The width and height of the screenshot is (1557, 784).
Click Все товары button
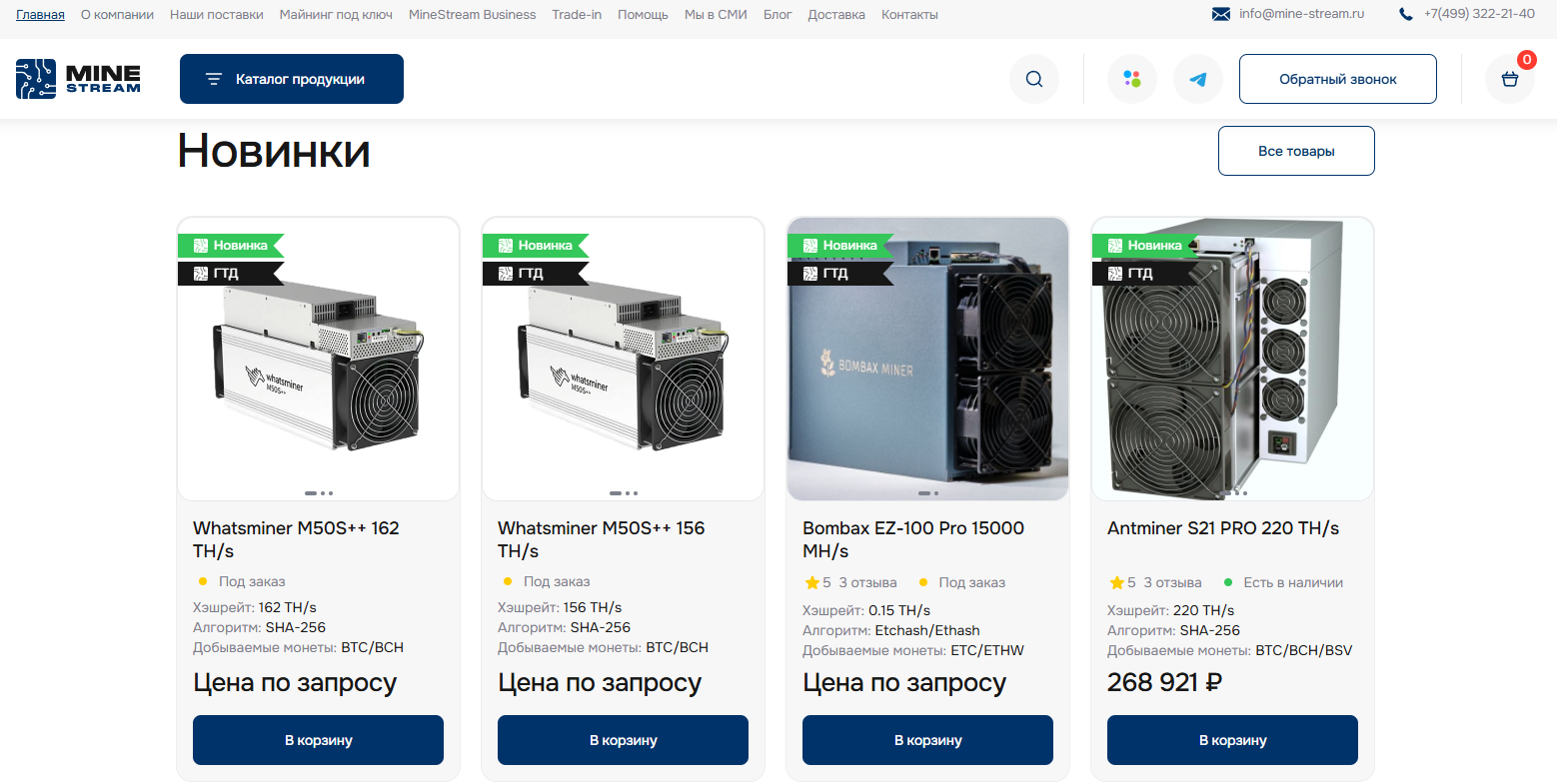coord(1296,151)
